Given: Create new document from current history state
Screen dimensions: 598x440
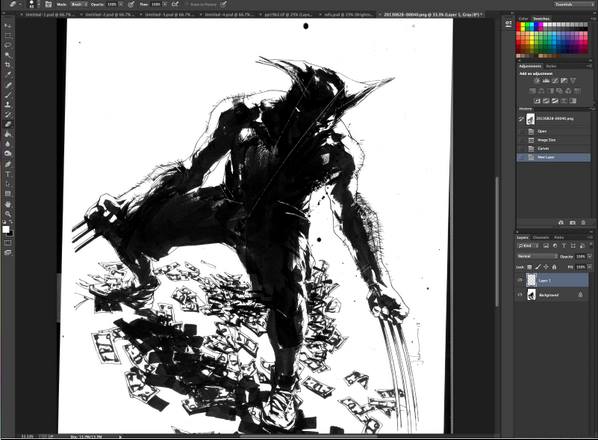Looking at the screenshot, I should click(561, 222).
